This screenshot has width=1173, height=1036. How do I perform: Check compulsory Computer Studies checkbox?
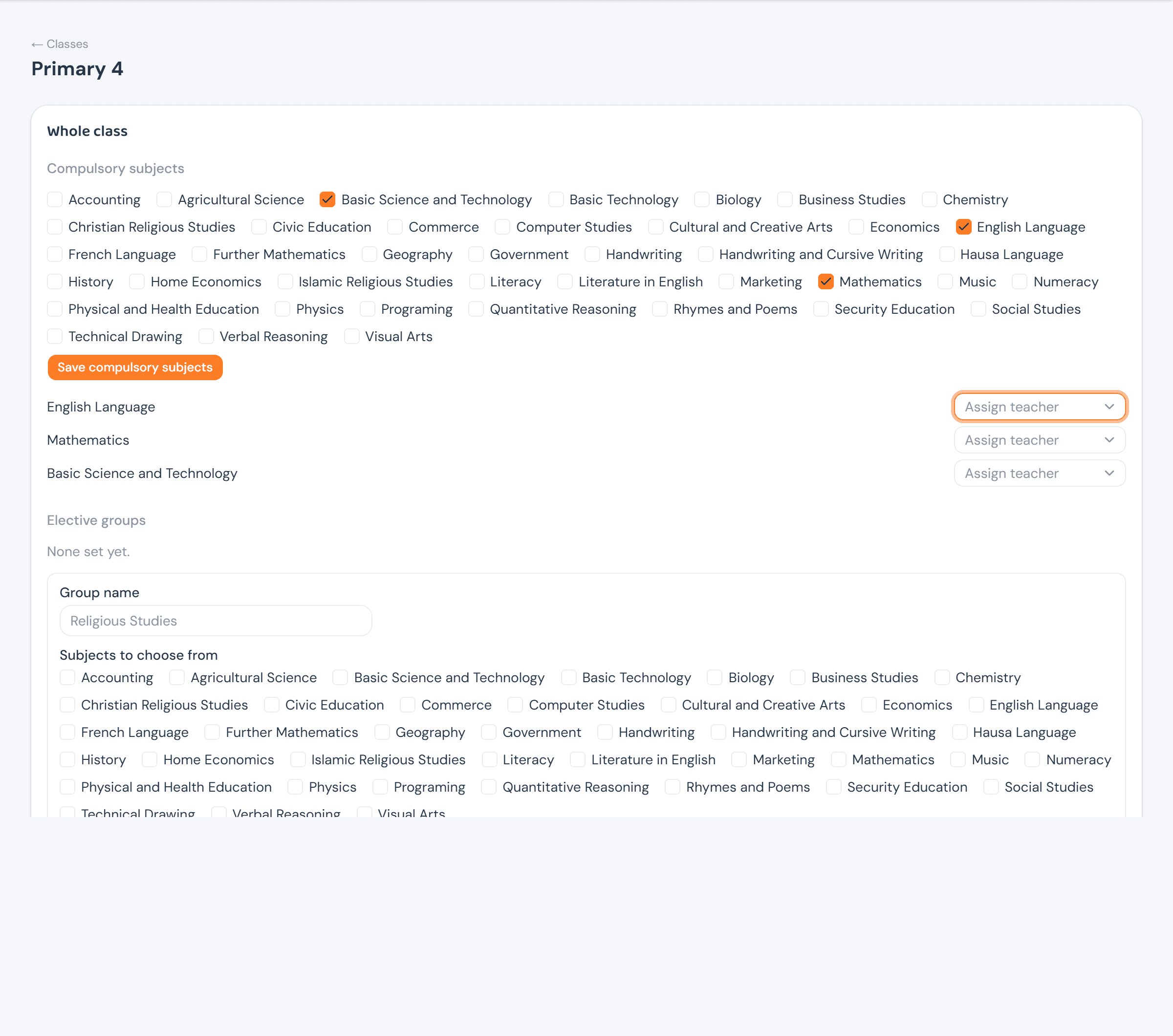[503, 227]
